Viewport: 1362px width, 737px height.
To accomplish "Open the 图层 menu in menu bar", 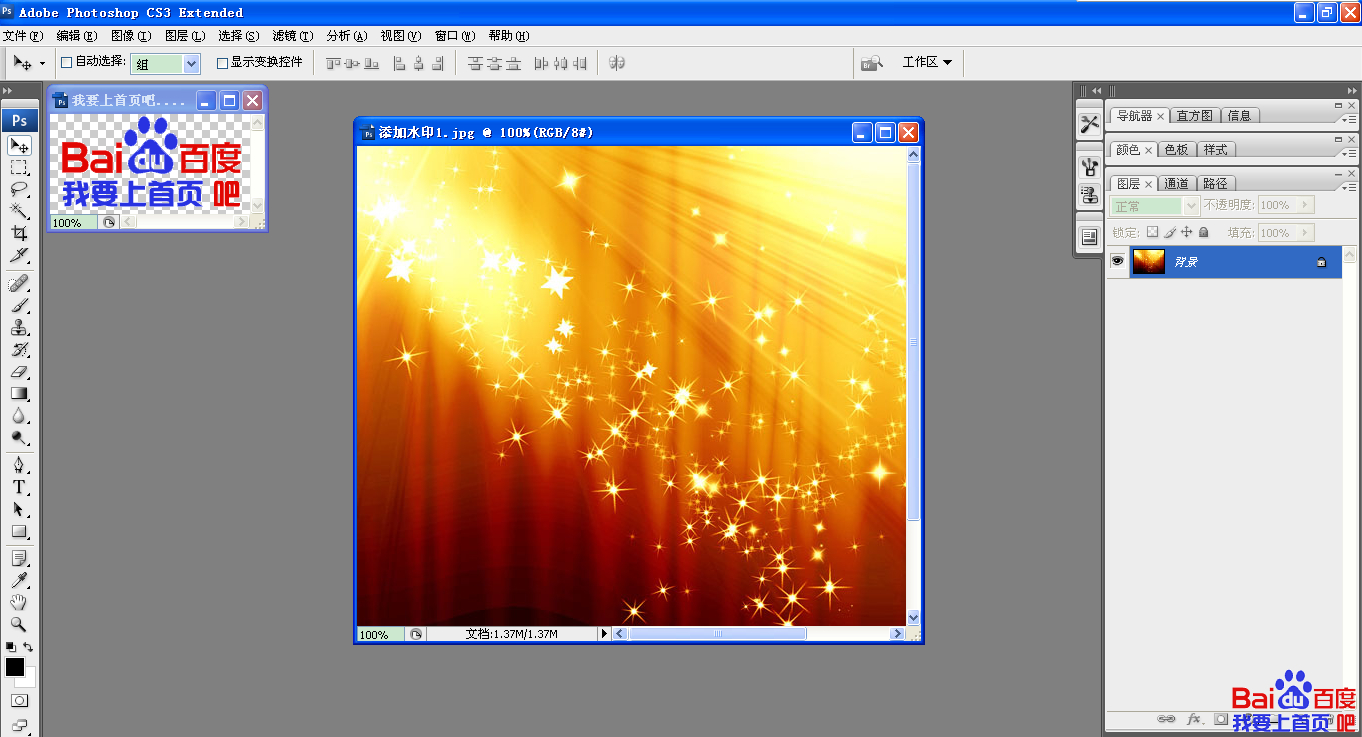I will click(x=185, y=36).
